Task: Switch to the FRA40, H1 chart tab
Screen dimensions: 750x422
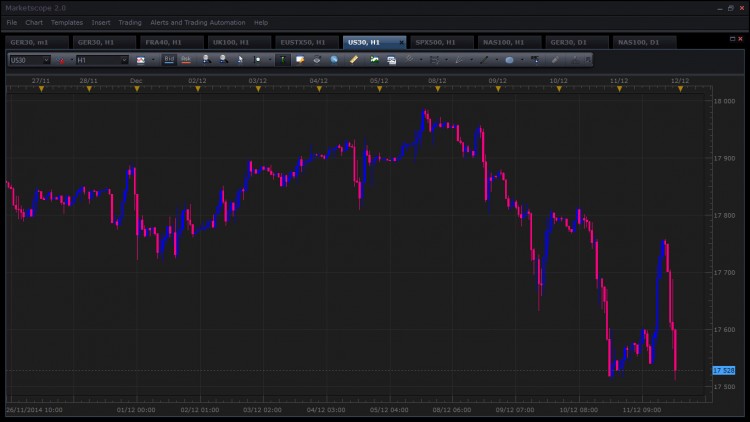Action: point(172,43)
